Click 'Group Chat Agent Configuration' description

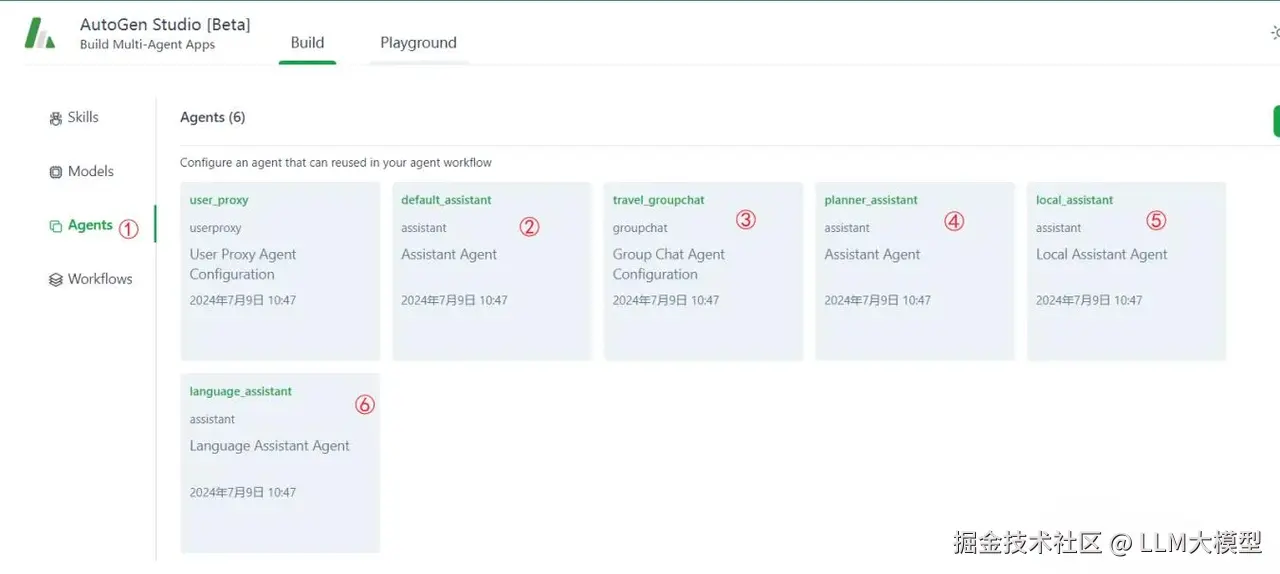pyautogui.click(x=669, y=264)
